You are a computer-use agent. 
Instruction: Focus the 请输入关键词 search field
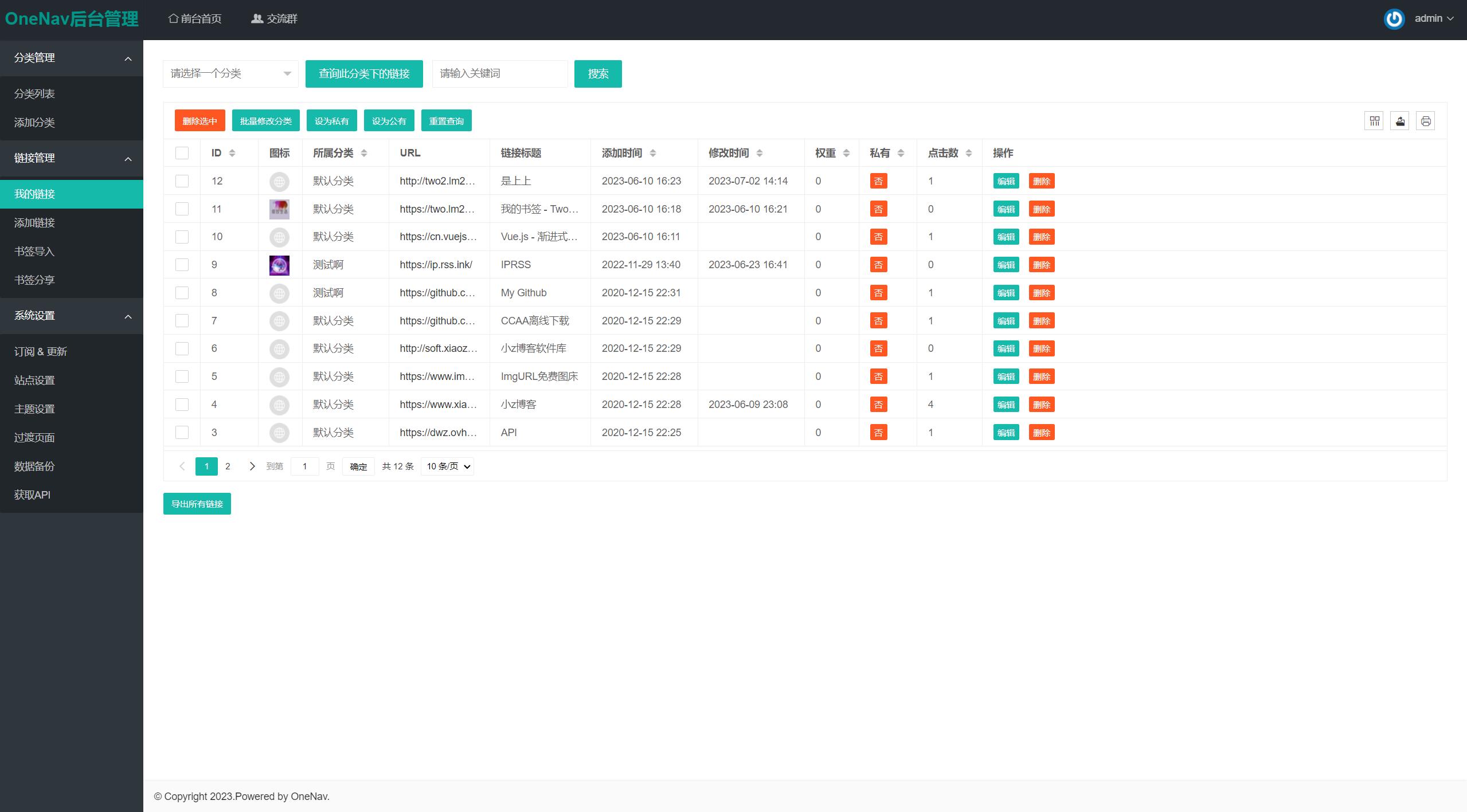(x=499, y=74)
